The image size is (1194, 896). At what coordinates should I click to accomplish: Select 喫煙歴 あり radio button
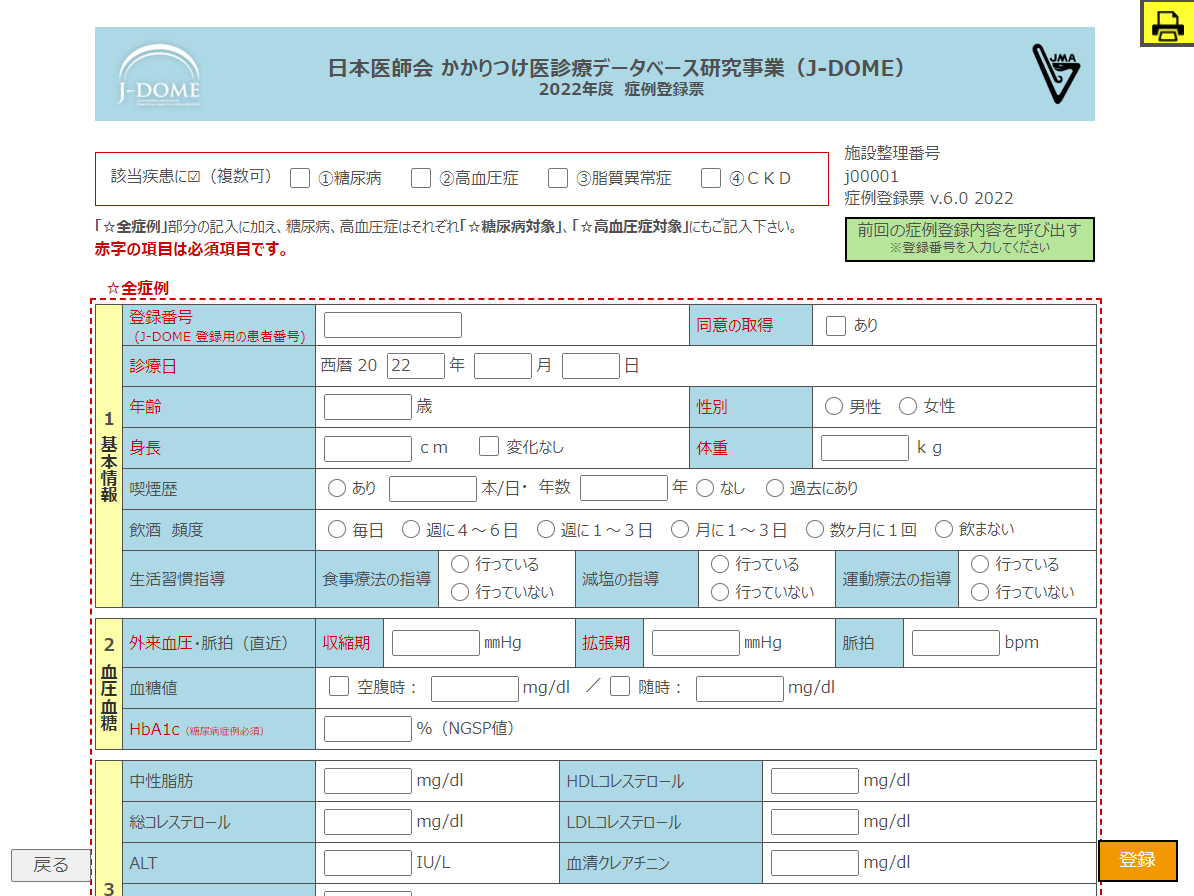(337, 488)
